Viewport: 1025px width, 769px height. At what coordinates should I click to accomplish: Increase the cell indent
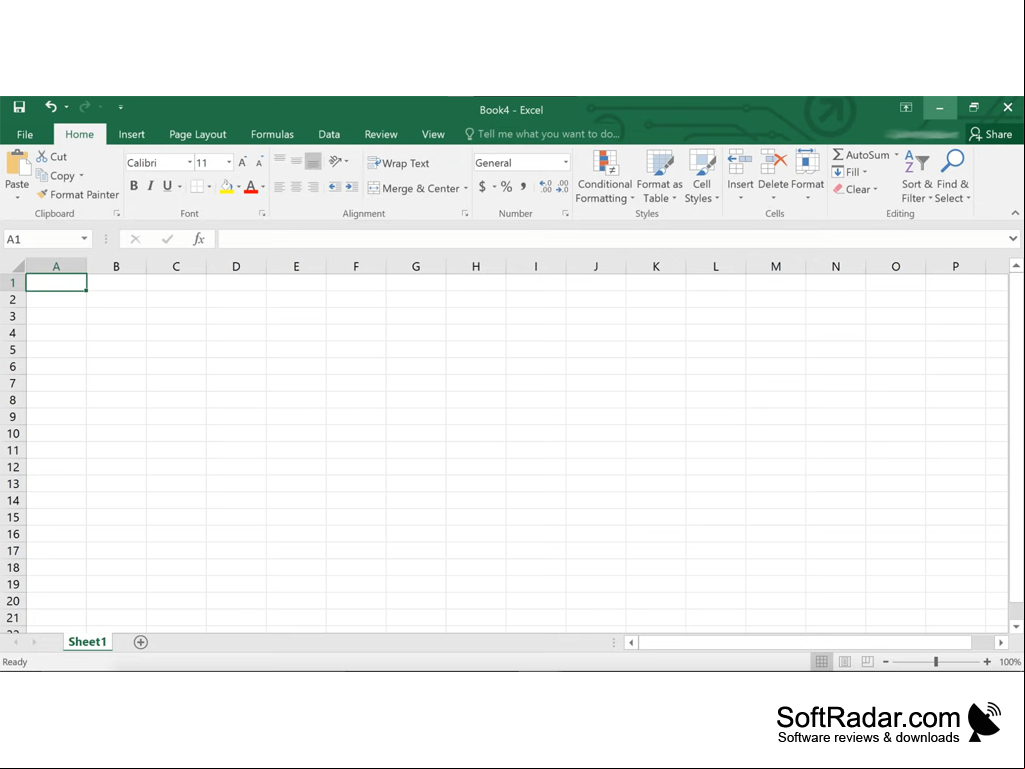[x=352, y=188]
